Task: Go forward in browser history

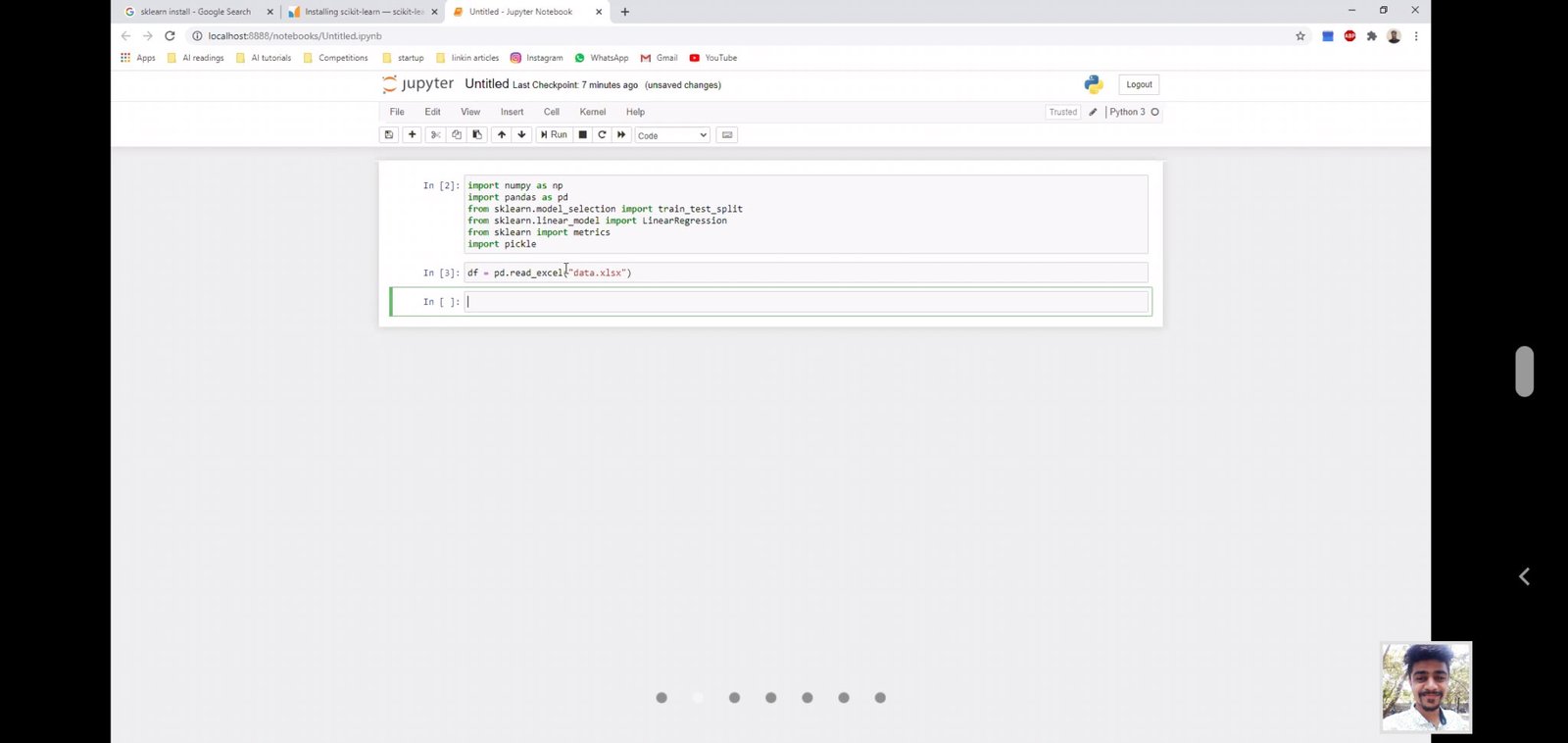Action: [x=148, y=36]
